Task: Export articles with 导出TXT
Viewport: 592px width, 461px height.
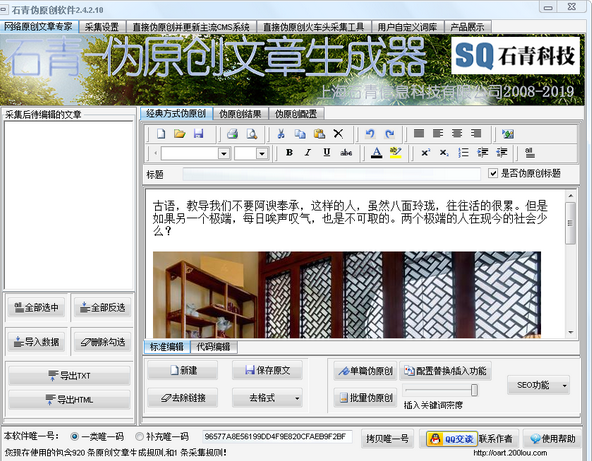Action: [x=69, y=376]
